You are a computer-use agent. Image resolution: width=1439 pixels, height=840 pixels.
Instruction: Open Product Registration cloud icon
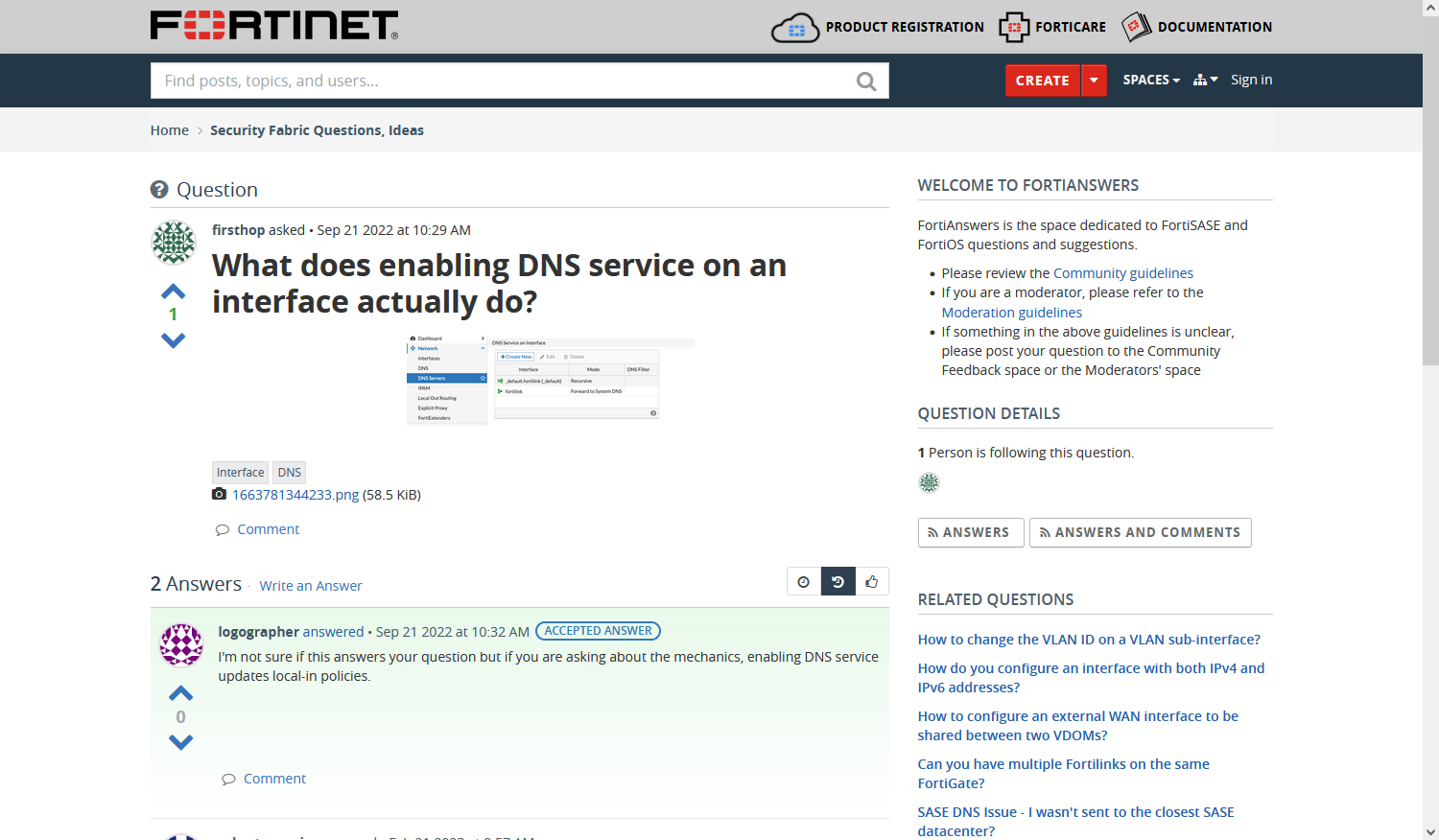(795, 28)
